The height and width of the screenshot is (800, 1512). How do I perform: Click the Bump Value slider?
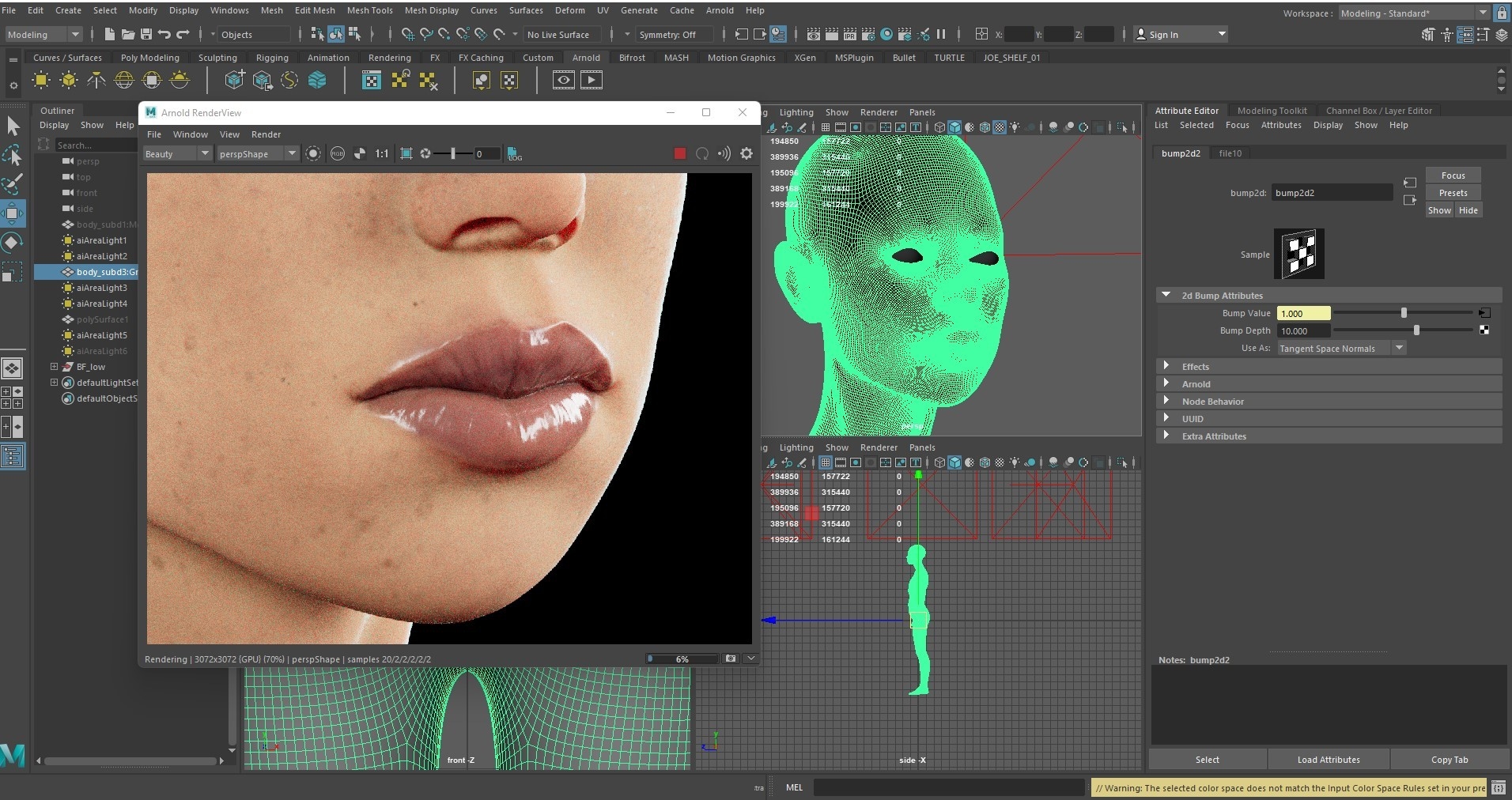(1404, 313)
